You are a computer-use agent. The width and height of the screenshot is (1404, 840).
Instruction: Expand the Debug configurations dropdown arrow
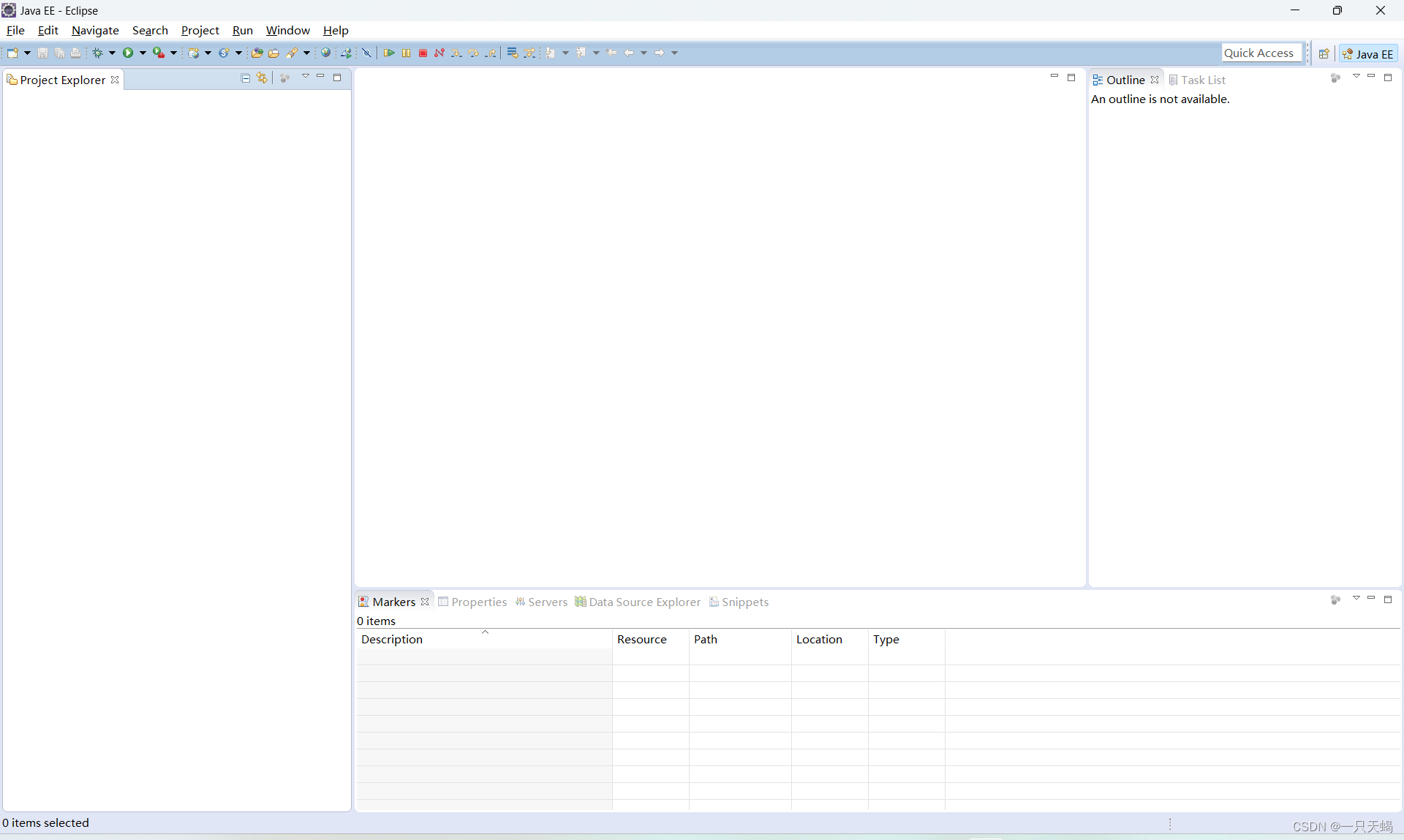click(112, 53)
